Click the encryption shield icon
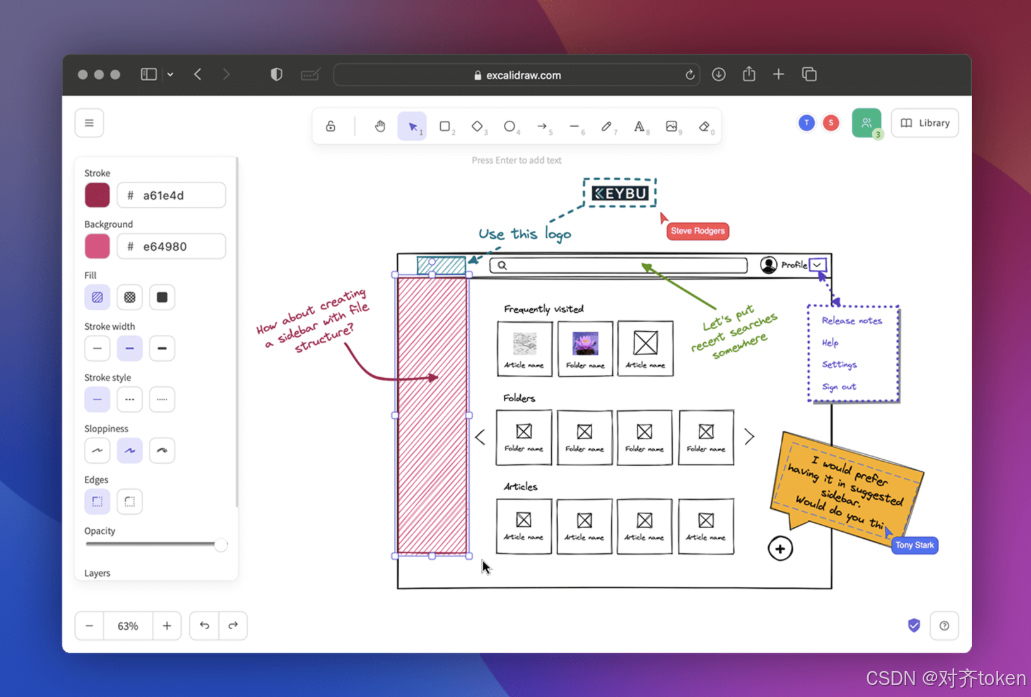 tap(914, 625)
